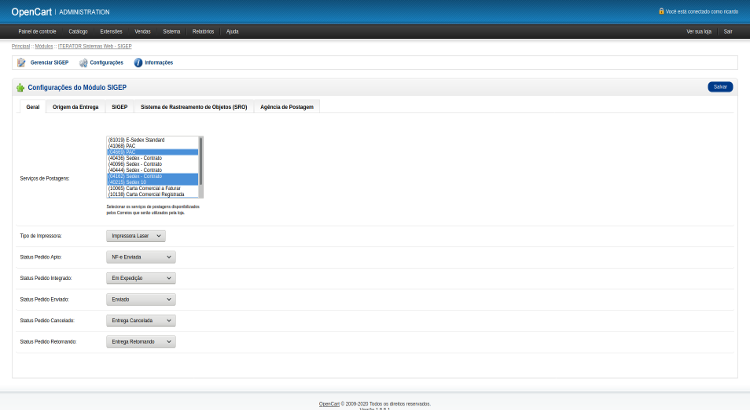
Task: Click Ver sua loja link
Action: 699,32
